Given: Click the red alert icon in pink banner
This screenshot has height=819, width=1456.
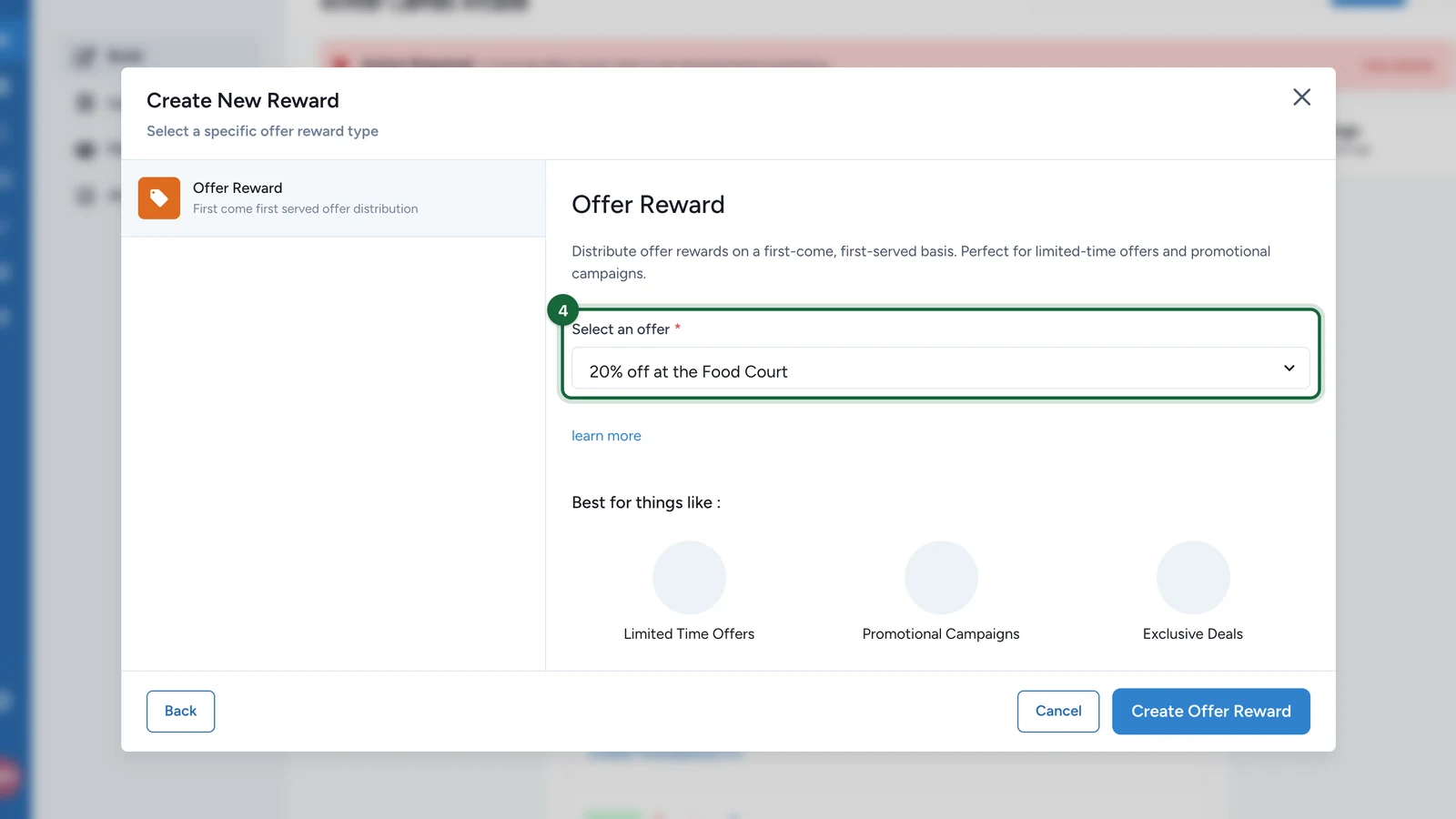Looking at the screenshot, I should (x=340, y=64).
